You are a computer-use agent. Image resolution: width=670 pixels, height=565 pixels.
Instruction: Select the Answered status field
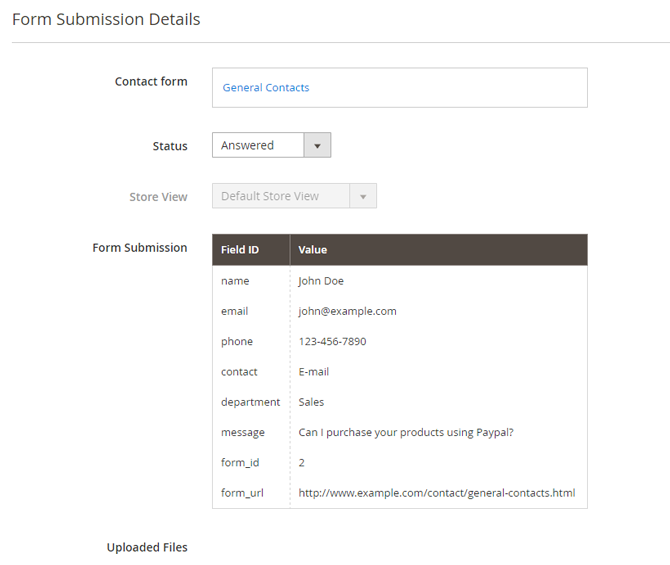click(x=271, y=145)
